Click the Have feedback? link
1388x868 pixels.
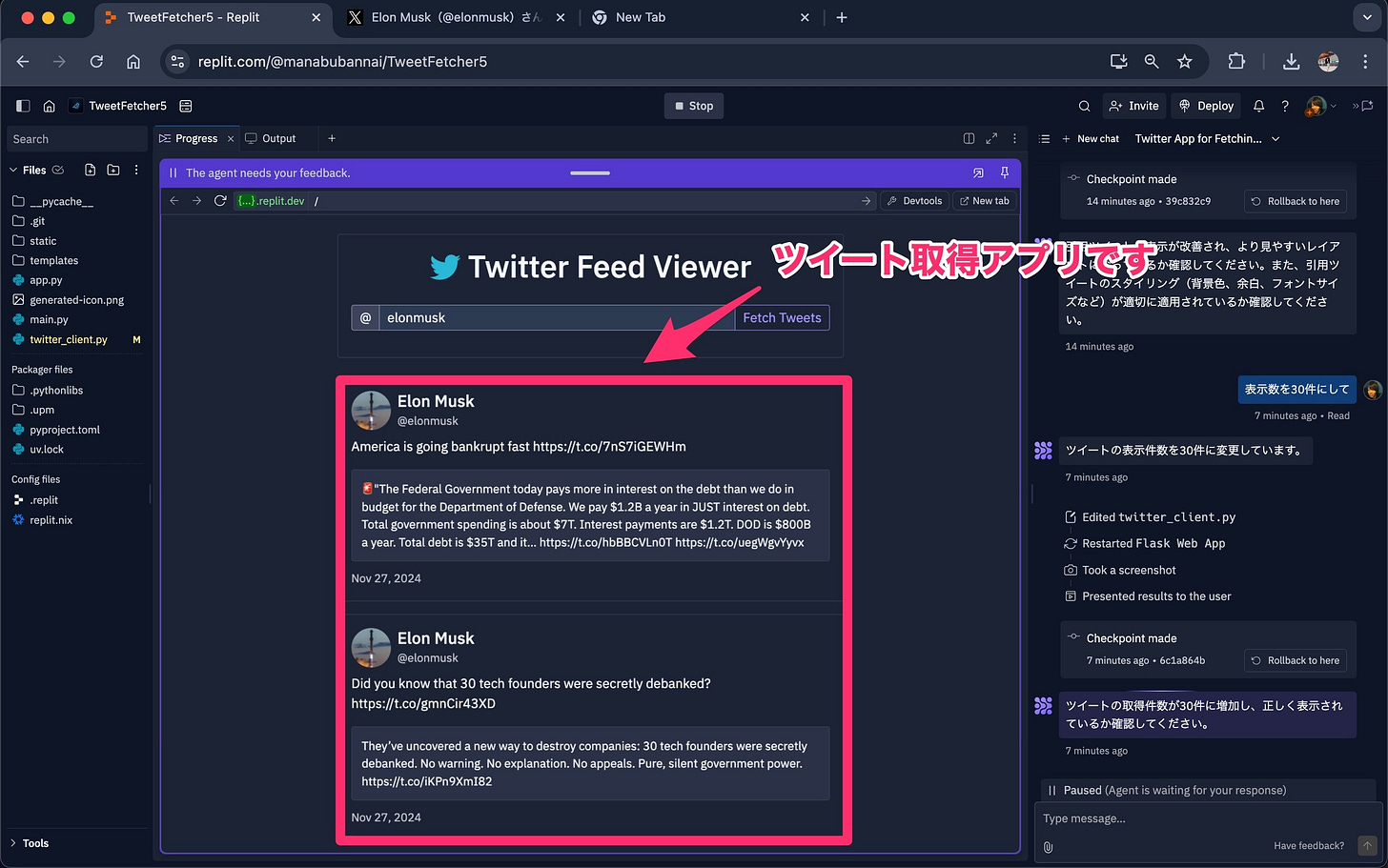click(x=1308, y=845)
